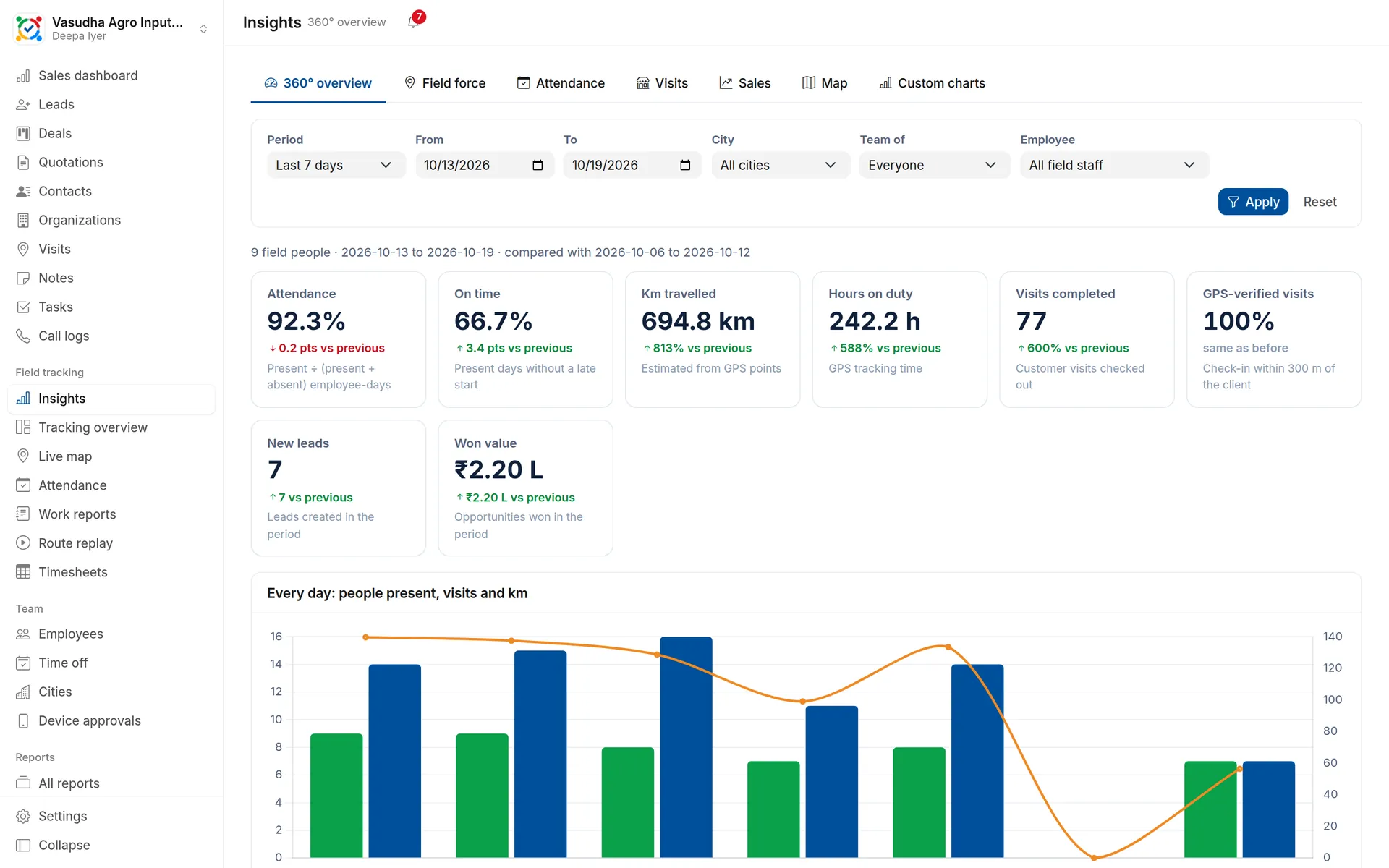The height and width of the screenshot is (868, 1389).
Task: Switch to the Sales tab
Action: (x=745, y=83)
